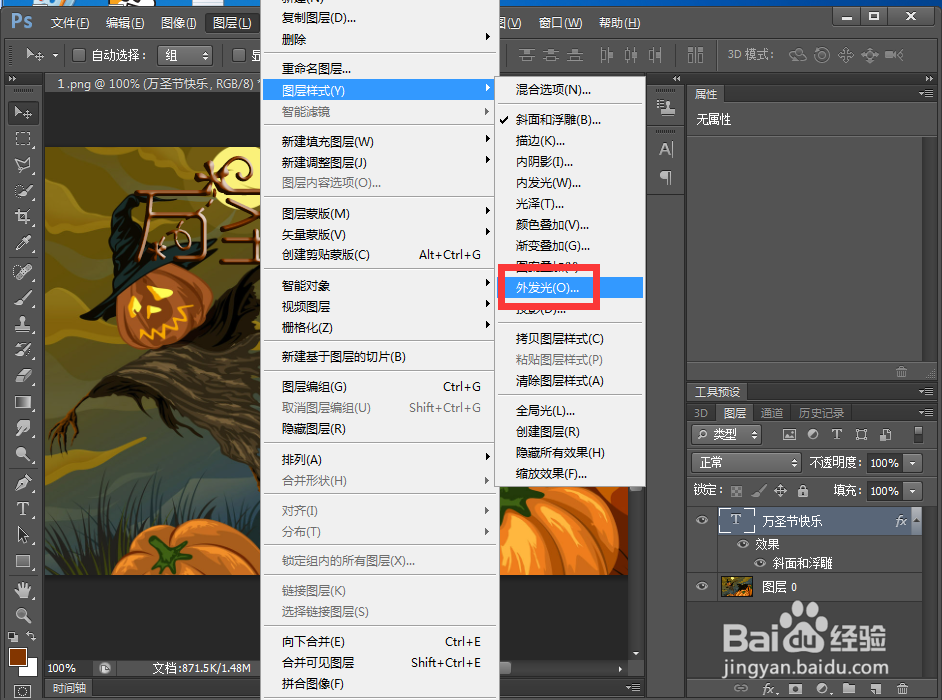Open blend mode 正常 dropdown
This screenshot has height=700, width=942.
746,463
